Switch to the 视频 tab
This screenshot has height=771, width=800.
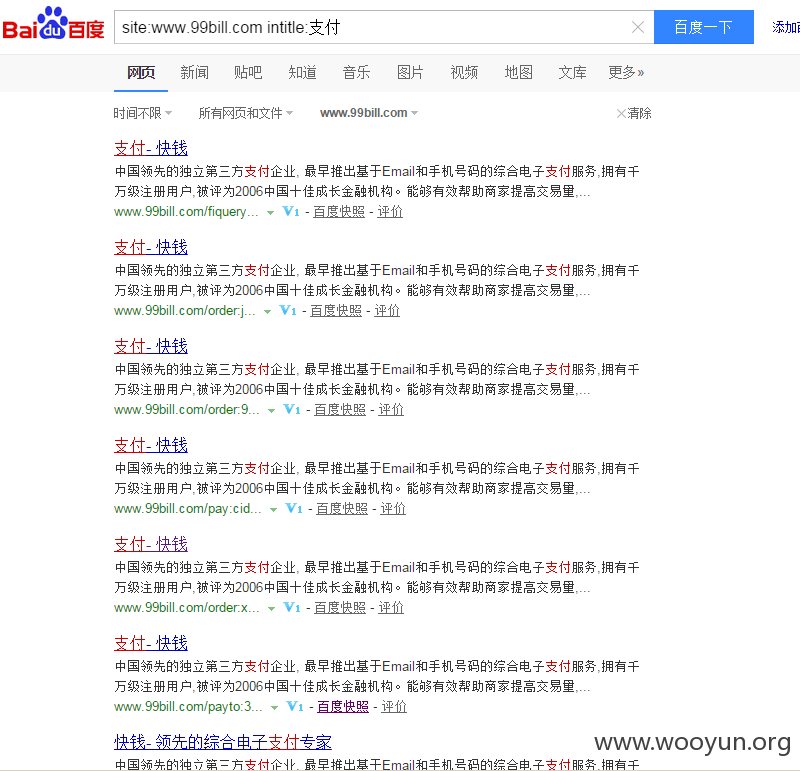[x=464, y=72]
